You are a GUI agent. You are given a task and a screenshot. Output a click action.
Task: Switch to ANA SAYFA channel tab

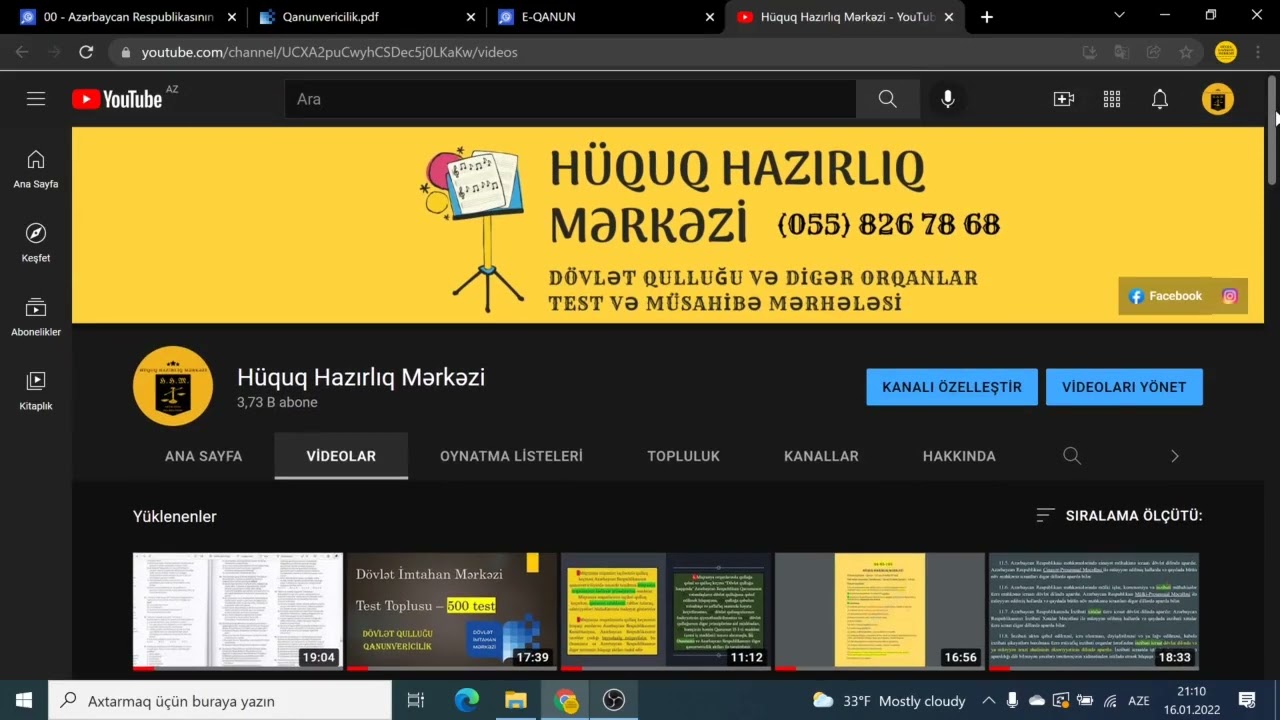[204, 456]
